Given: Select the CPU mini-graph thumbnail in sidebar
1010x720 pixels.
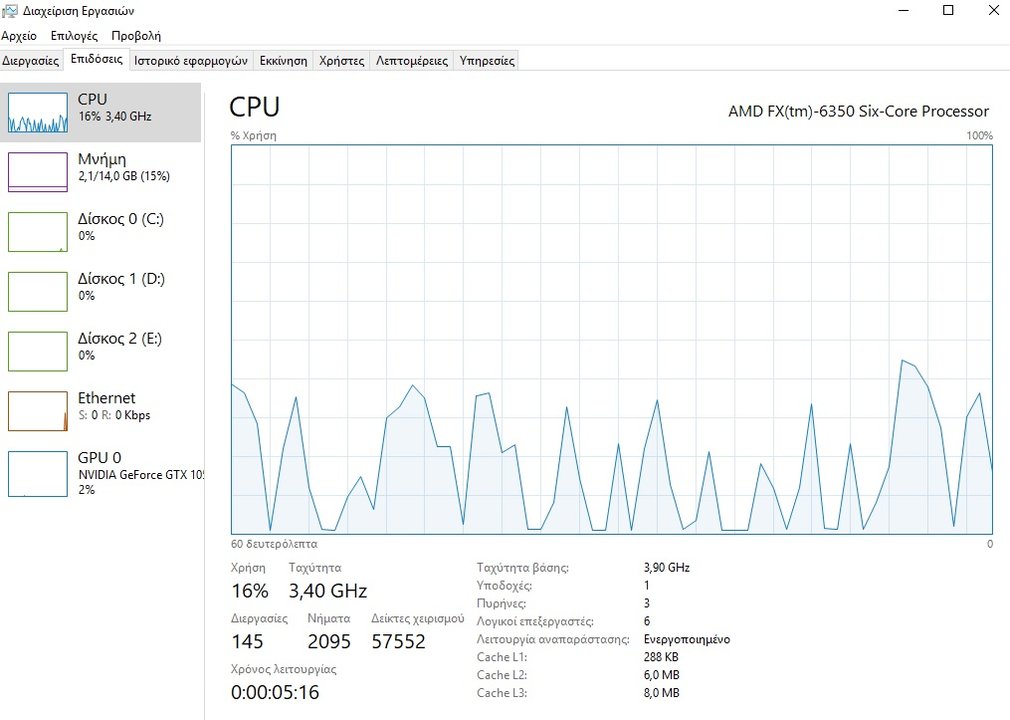Looking at the screenshot, I should 38,112.
